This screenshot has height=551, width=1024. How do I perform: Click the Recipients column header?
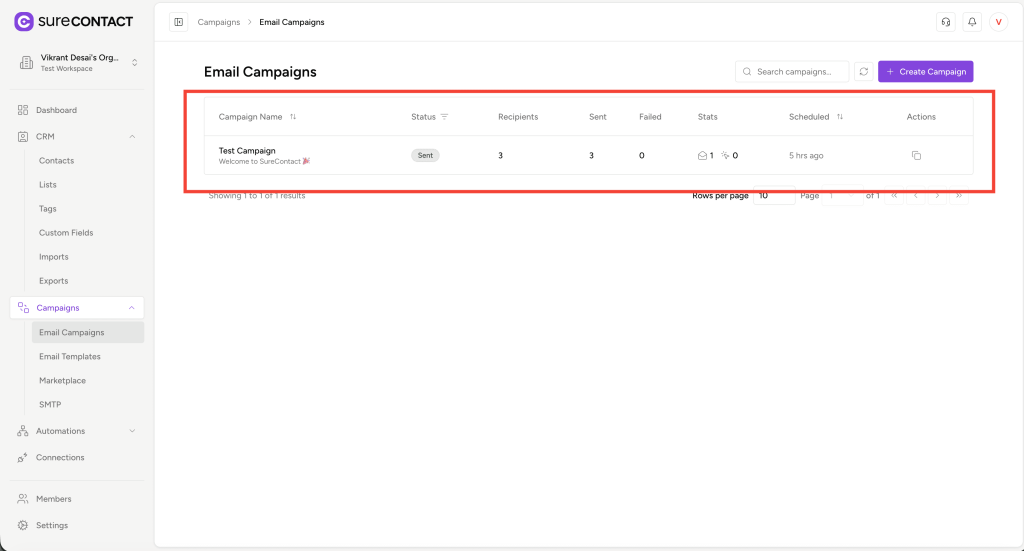coord(518,117)
